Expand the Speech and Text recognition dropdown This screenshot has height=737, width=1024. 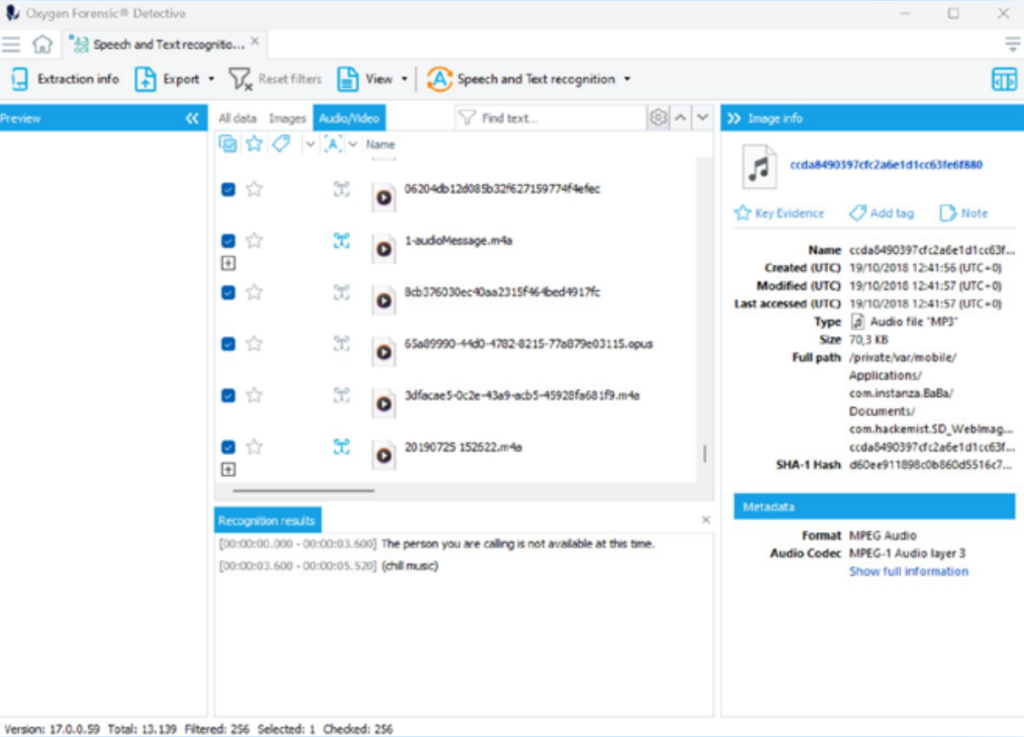(627, 80)
